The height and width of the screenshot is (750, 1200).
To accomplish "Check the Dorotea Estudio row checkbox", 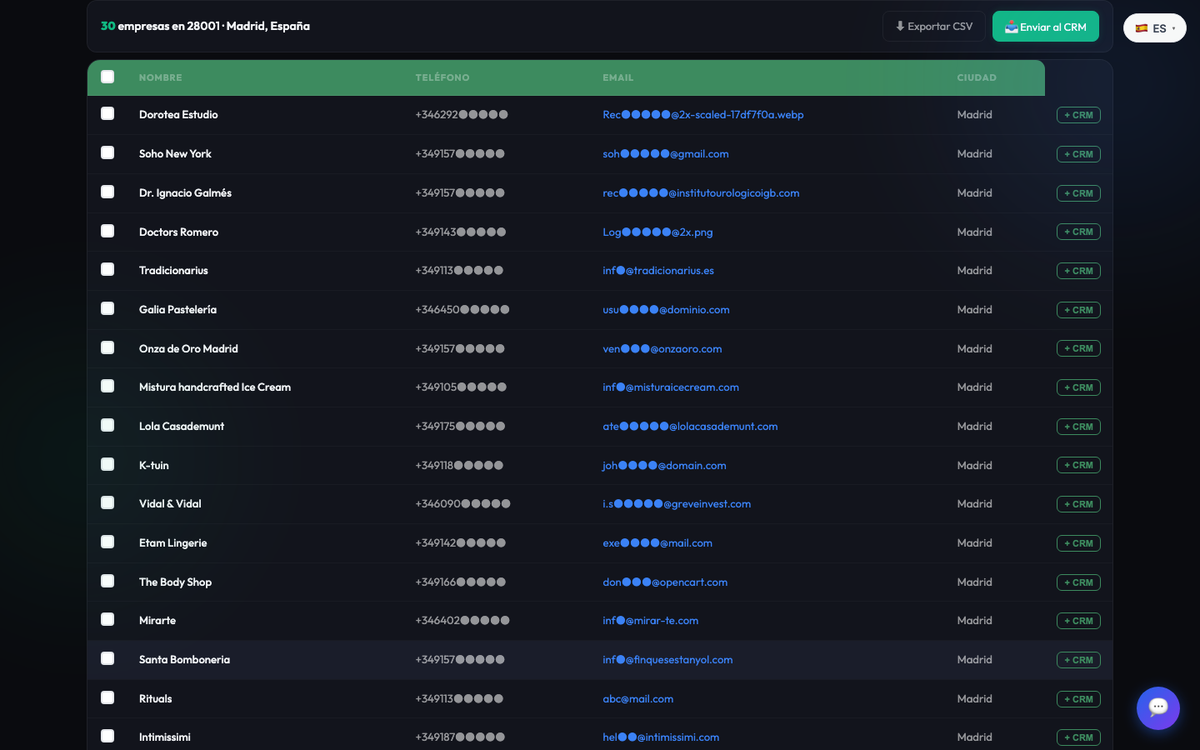I will click(108, 114).
